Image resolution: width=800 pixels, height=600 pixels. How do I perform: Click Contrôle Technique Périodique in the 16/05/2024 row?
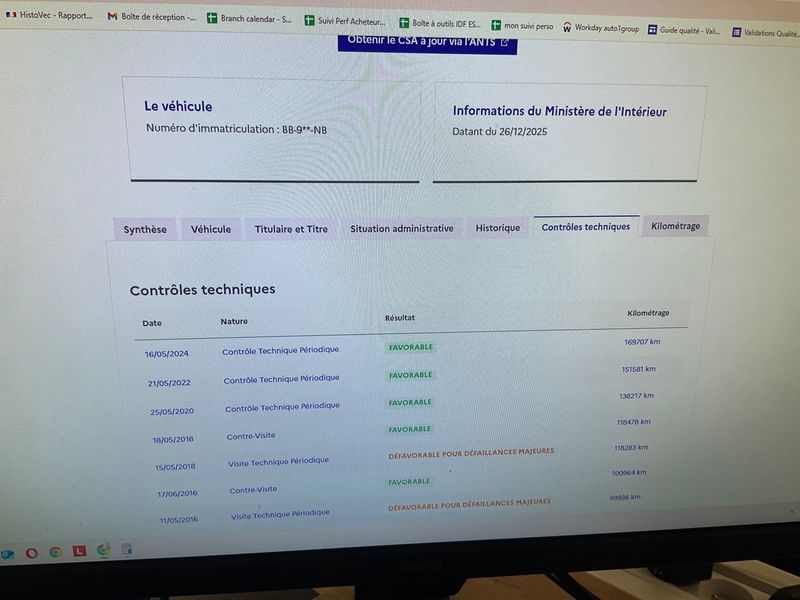point(280,351)
